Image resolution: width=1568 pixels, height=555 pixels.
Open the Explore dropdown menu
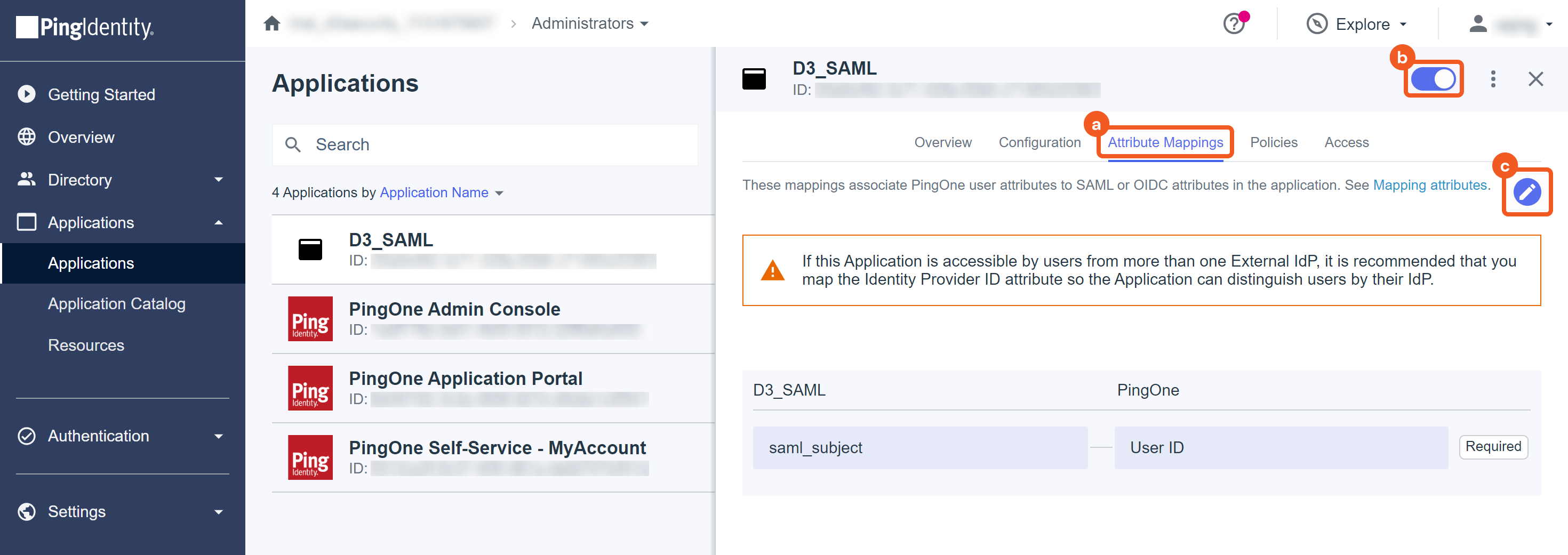(x=1357, y=25)
